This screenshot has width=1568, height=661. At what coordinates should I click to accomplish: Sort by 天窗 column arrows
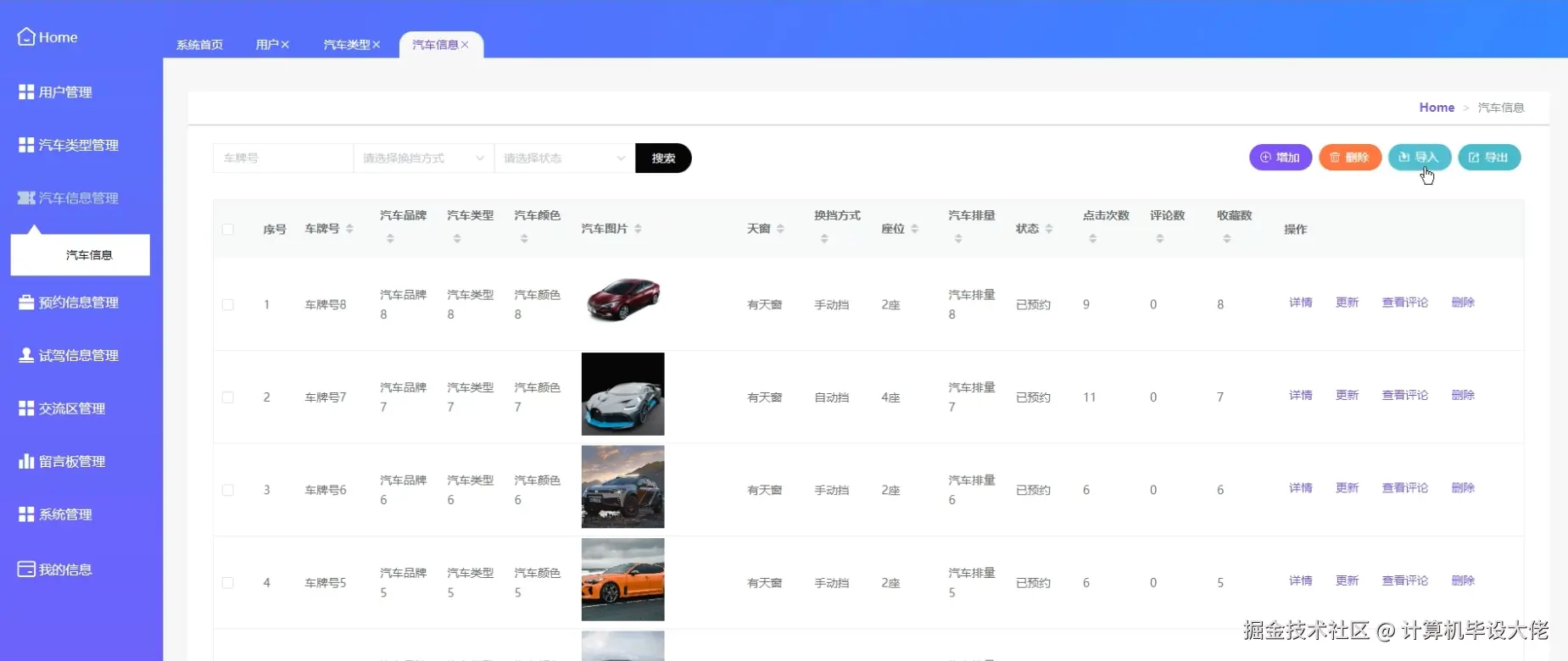point(780,229)
